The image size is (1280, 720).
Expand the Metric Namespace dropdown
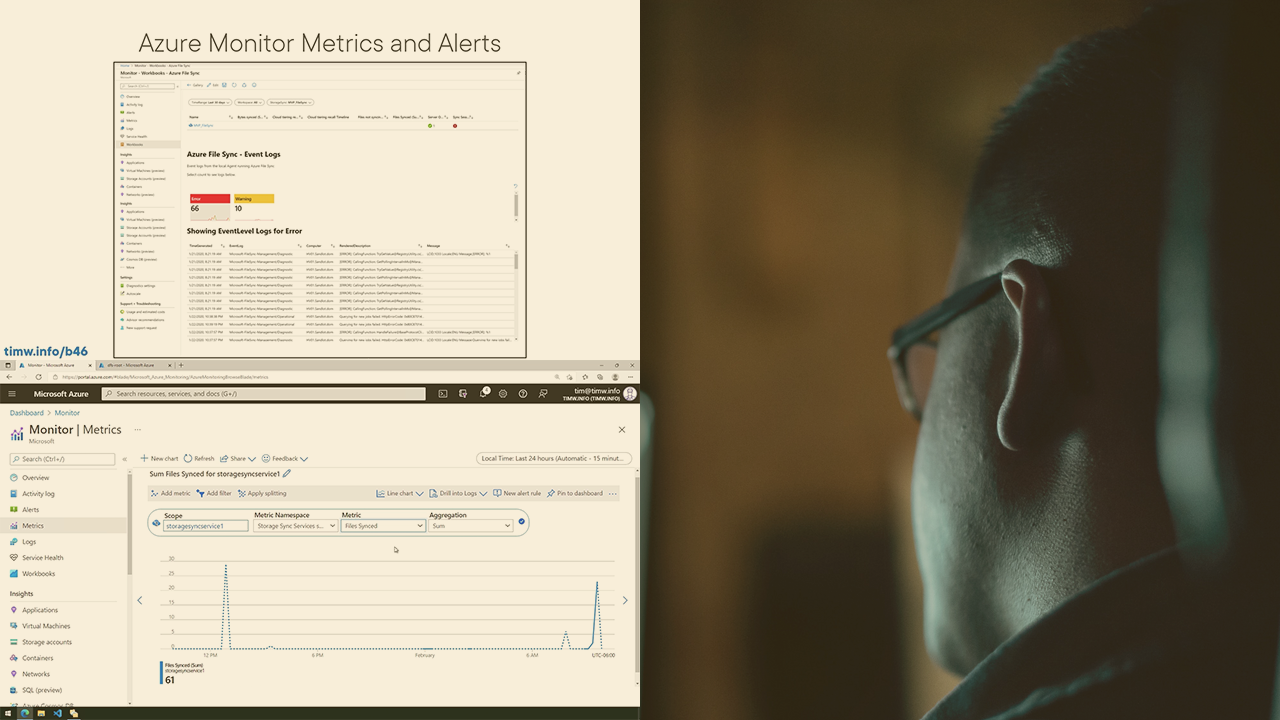tap(294, 525)
